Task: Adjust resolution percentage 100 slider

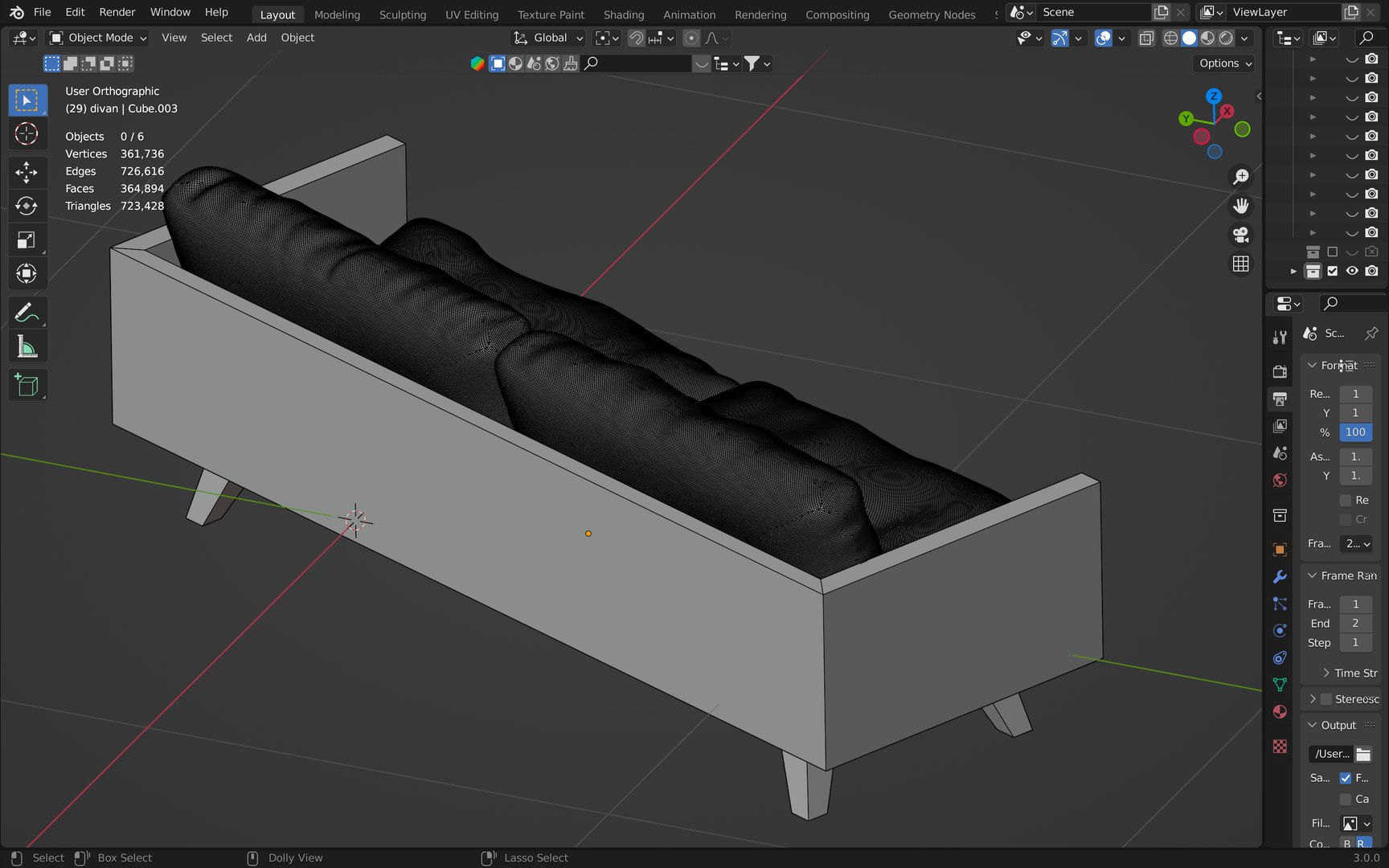Action: point(1356,432)
